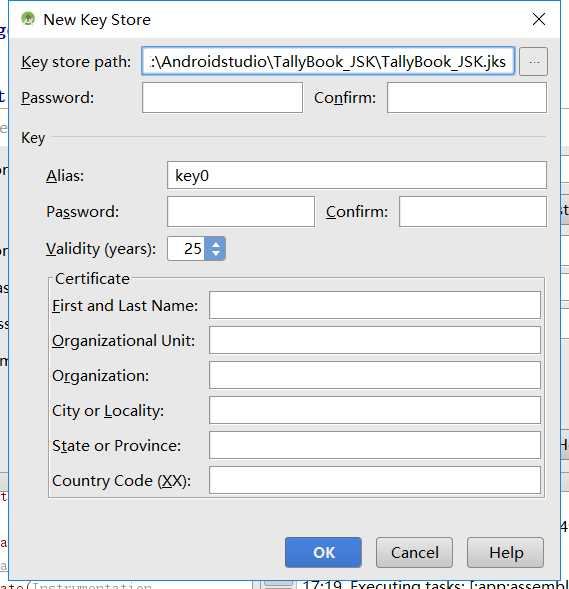Increase validity years with the spinner arrow
Screen dimensions: 569x589
point(216,244)
